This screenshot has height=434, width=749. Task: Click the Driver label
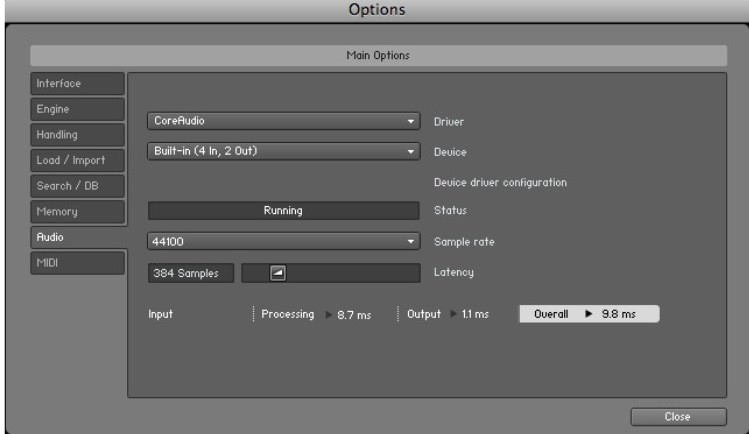click(x=449, y=122)
